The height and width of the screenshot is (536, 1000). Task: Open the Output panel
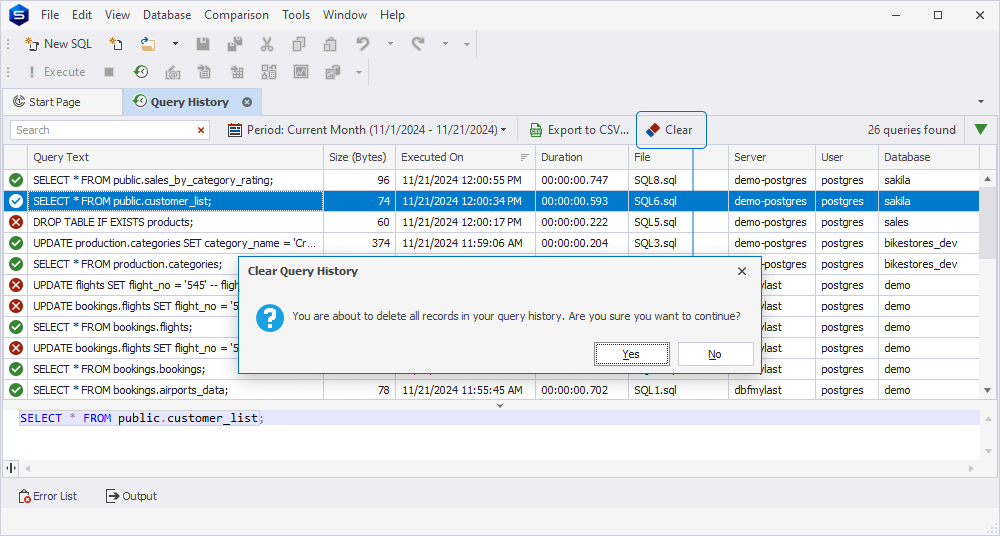(131, 496)
